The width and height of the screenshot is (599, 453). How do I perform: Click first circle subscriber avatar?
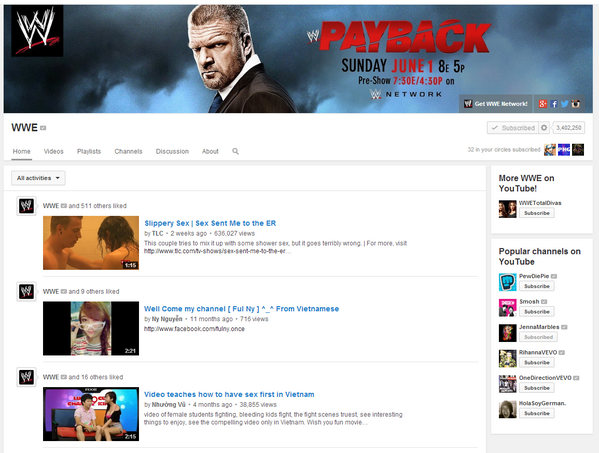[x=550, y=150]
